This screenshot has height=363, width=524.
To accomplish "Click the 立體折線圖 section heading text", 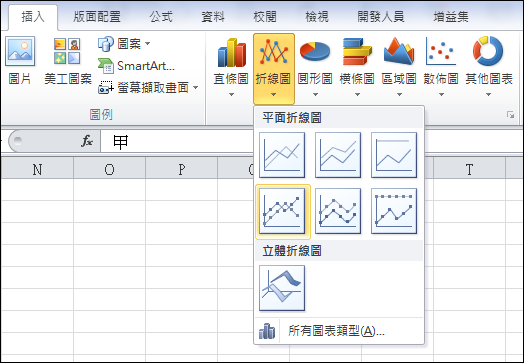I will tap(292, 251).
